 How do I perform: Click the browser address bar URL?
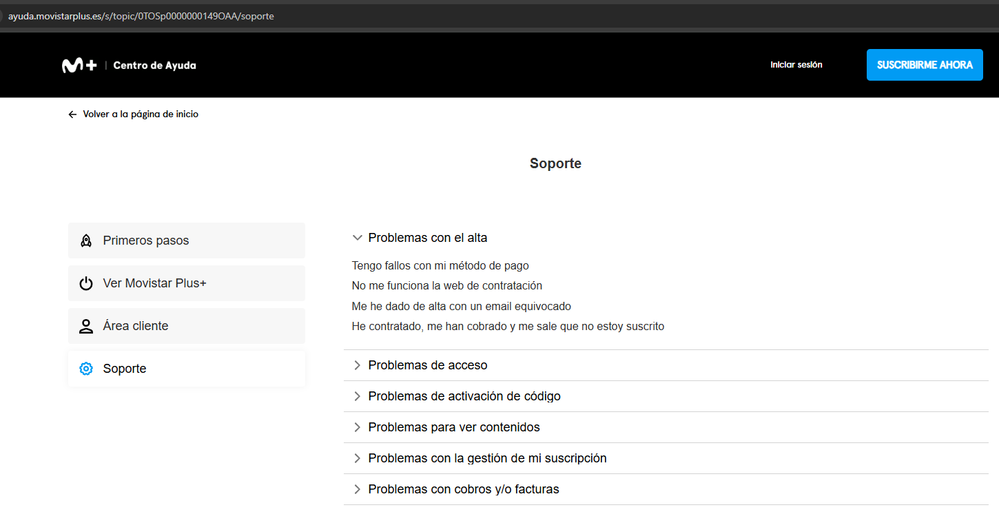click(x=140, y=16)
